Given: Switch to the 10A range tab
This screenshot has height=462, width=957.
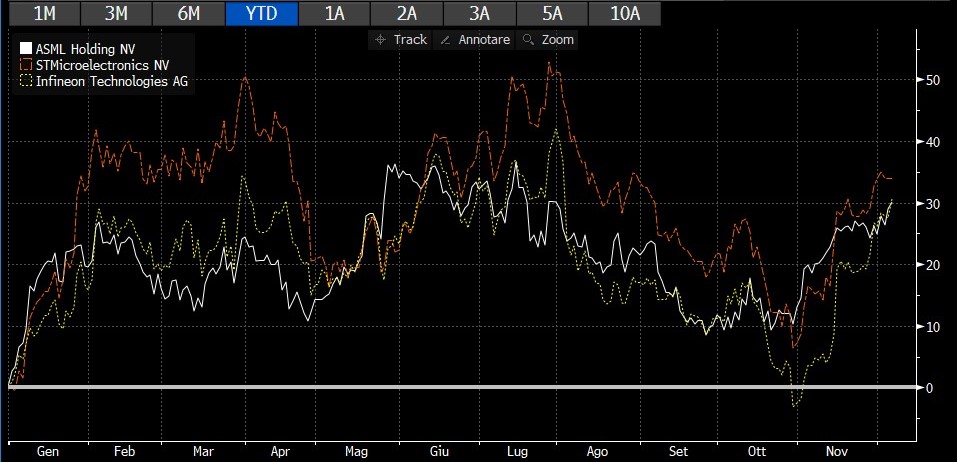Looking at the screenshot, I should 624,13.
